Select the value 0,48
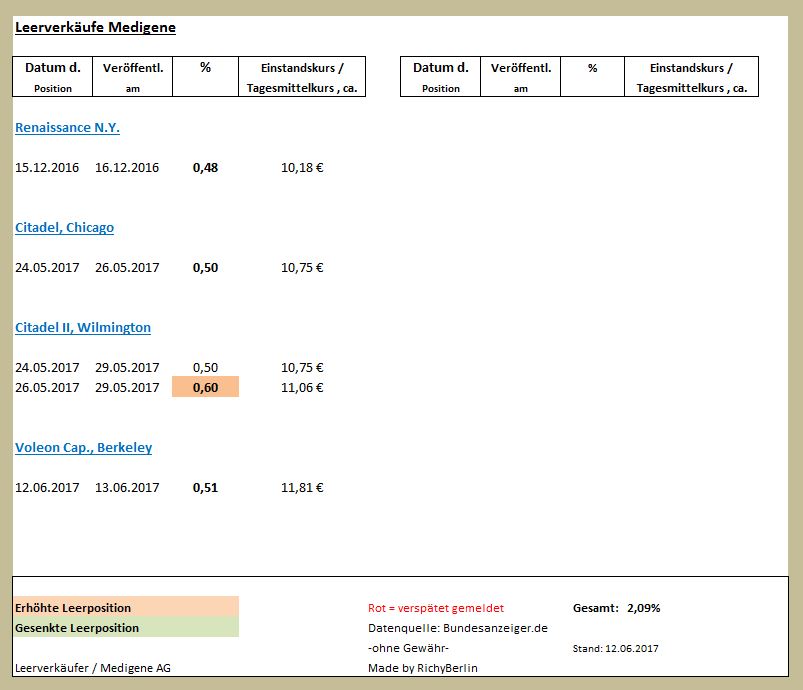Image resolution: width=803 pixels, height=690 pixels. point(205,168)
